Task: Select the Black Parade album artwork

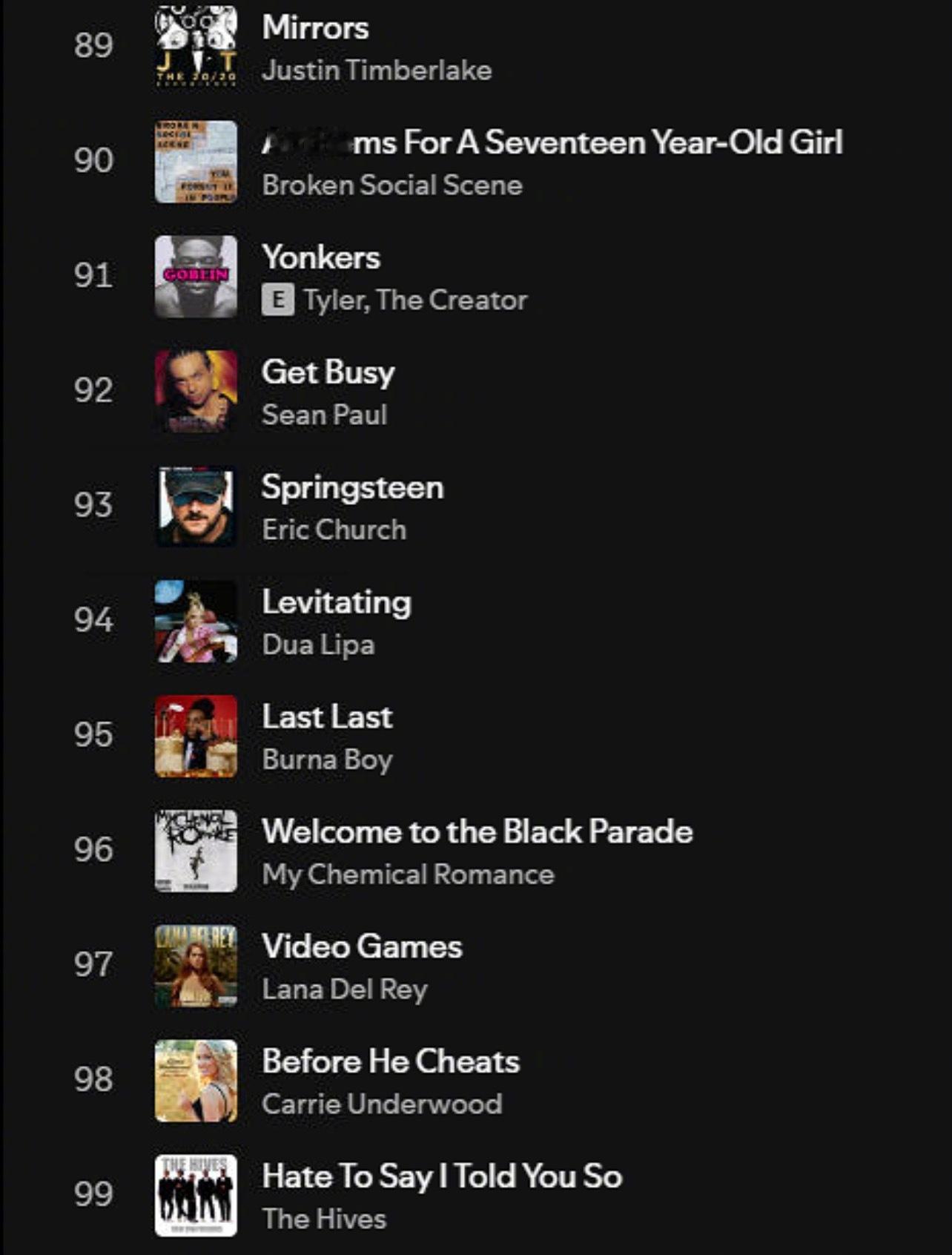Action: click(196, 851)
